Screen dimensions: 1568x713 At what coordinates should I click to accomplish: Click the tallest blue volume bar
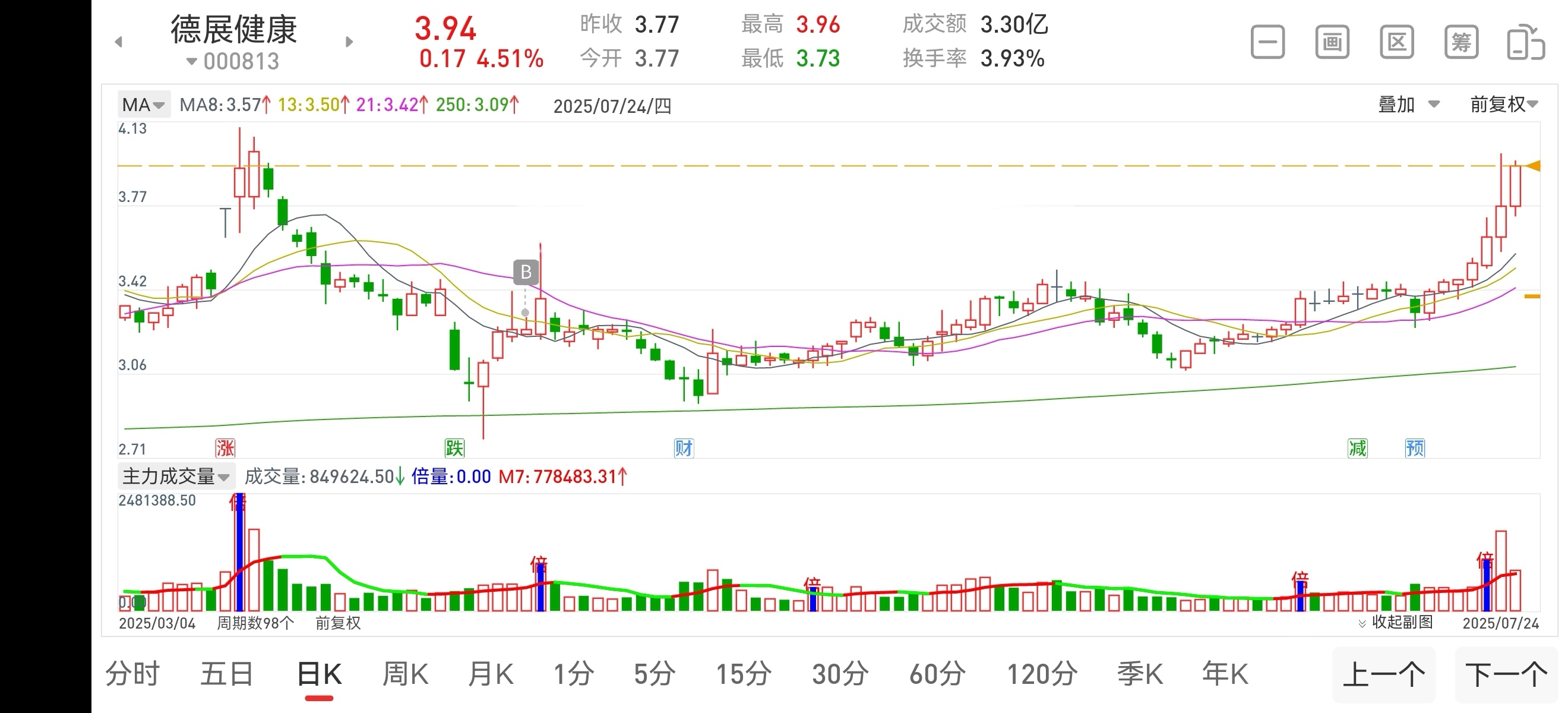point(239,553)
